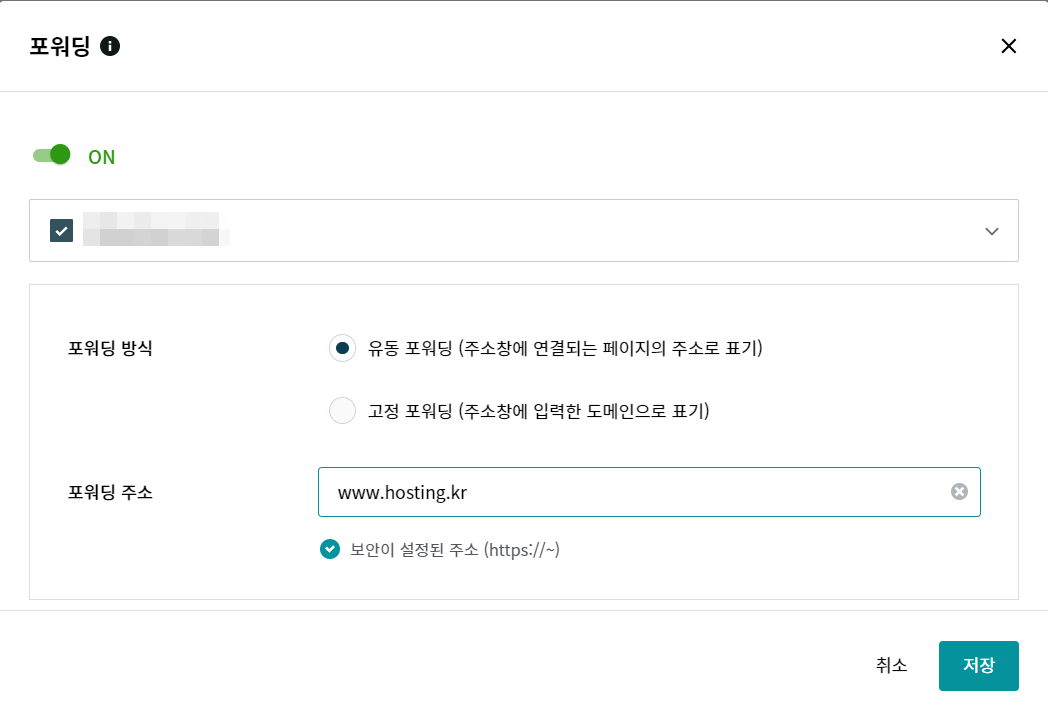The image size is (1048, 719).
Task: Uncheck the selected domain checkbox
Action: click(x=60, y=231)
